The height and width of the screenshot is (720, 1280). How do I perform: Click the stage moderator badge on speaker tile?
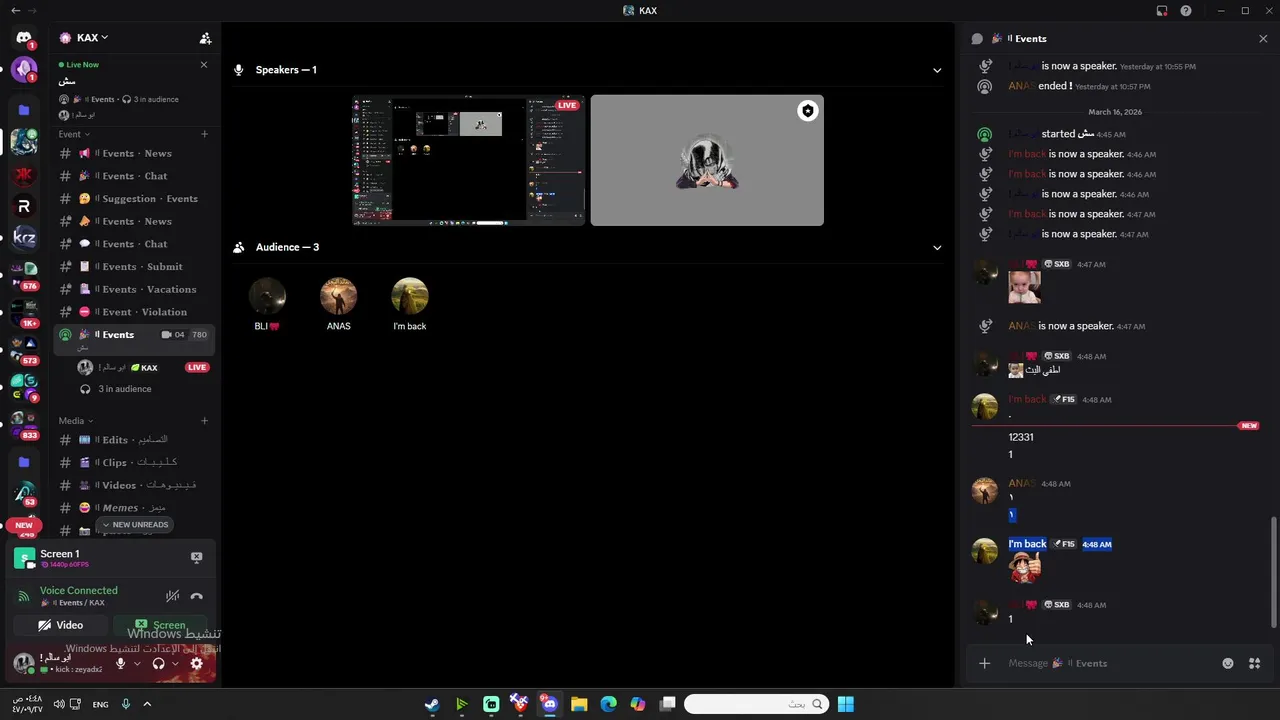click(807, 111)
